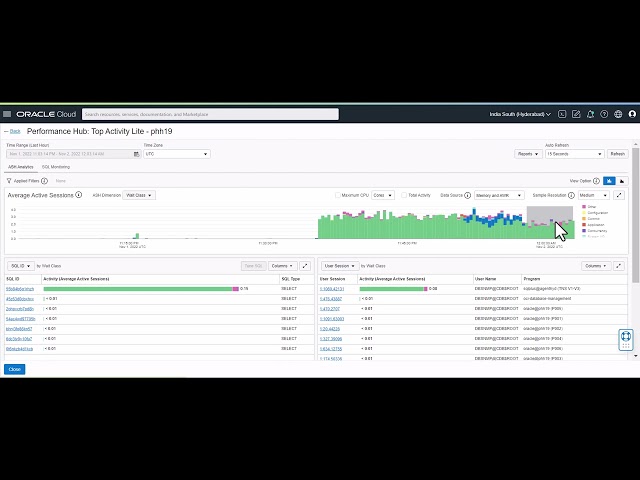Open the ASH Dimension Wait Class dropdown
The height and width of the screenshot is (480, 640).
[x=139, y=195]
